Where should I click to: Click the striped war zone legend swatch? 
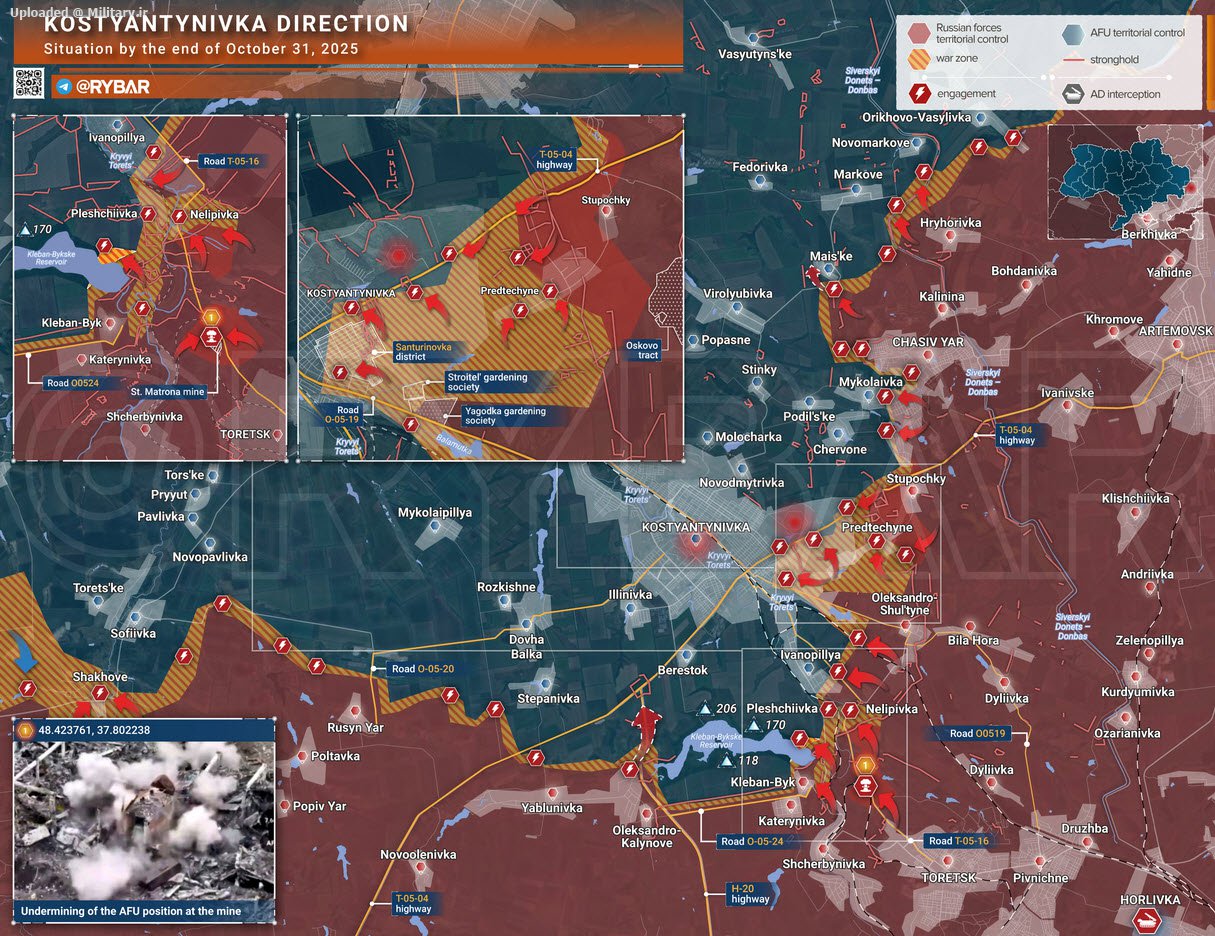pyautogui.click(x=918, y=60)
